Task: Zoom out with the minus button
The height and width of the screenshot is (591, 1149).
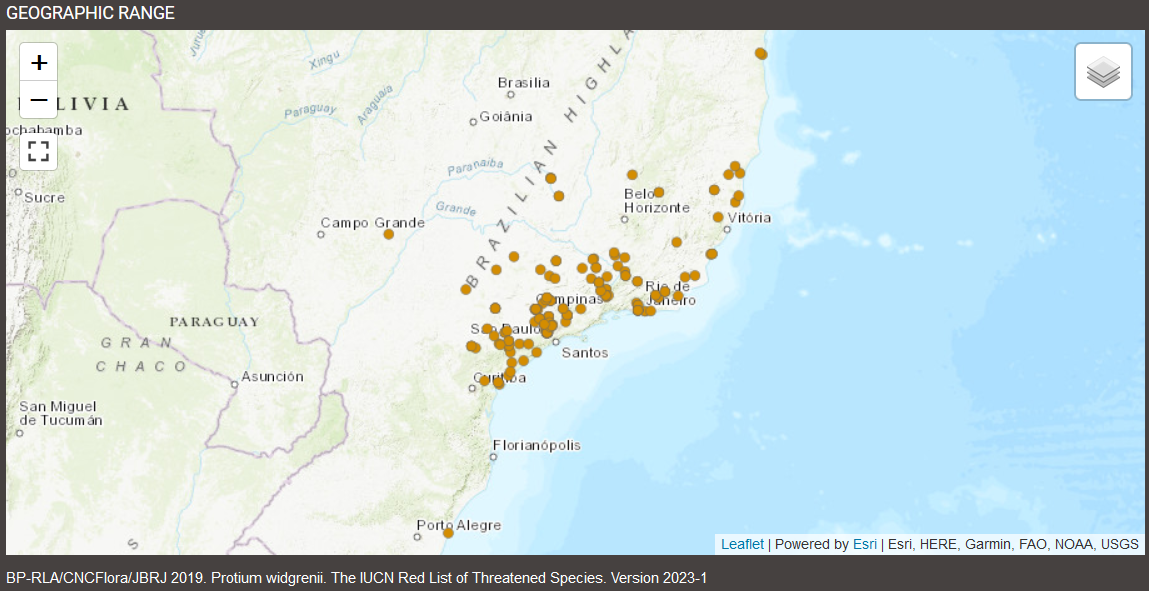Action: point(39,100)
